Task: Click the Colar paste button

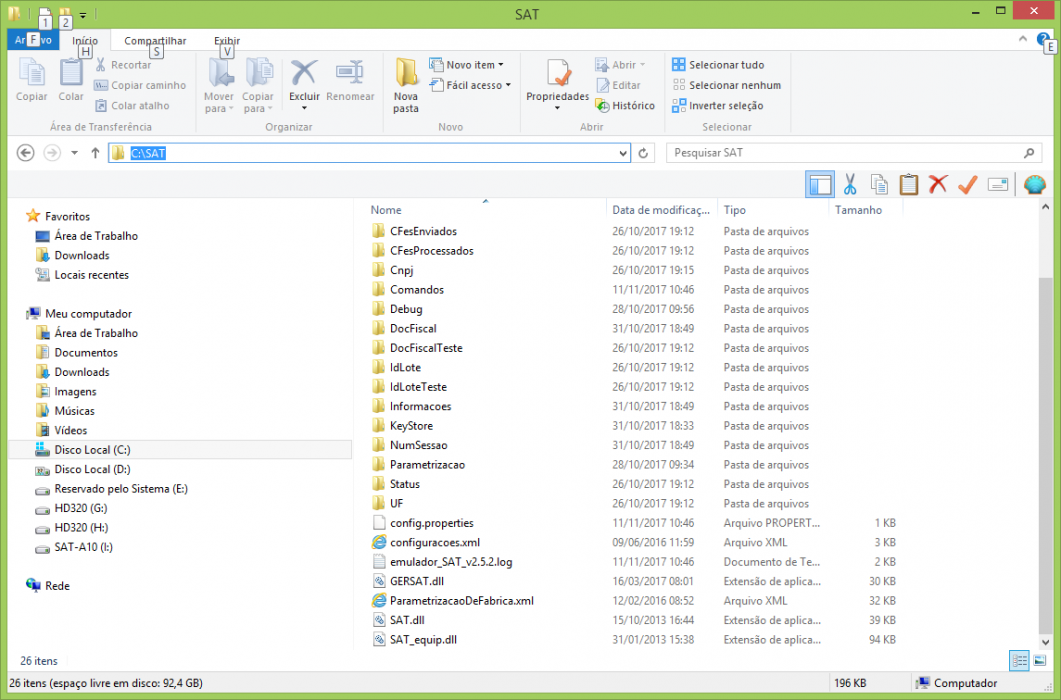Action: click(x=70, y=80)
